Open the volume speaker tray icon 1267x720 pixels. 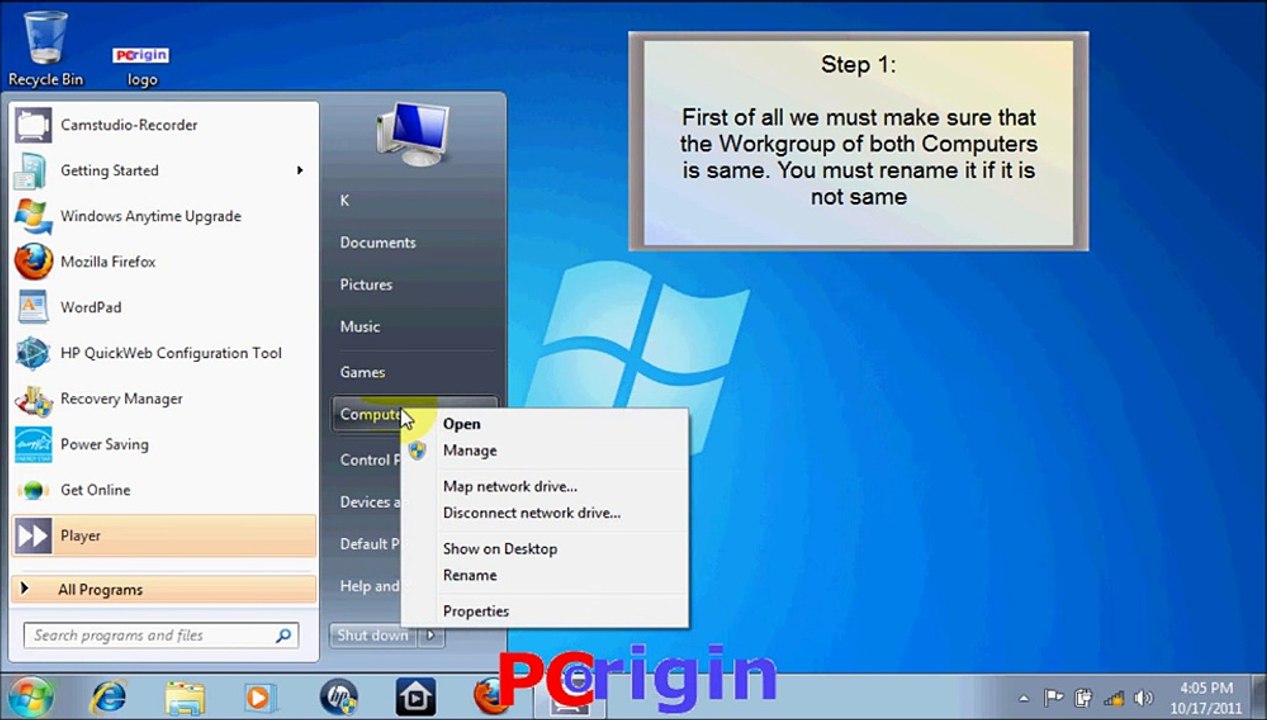[1143, 698]
